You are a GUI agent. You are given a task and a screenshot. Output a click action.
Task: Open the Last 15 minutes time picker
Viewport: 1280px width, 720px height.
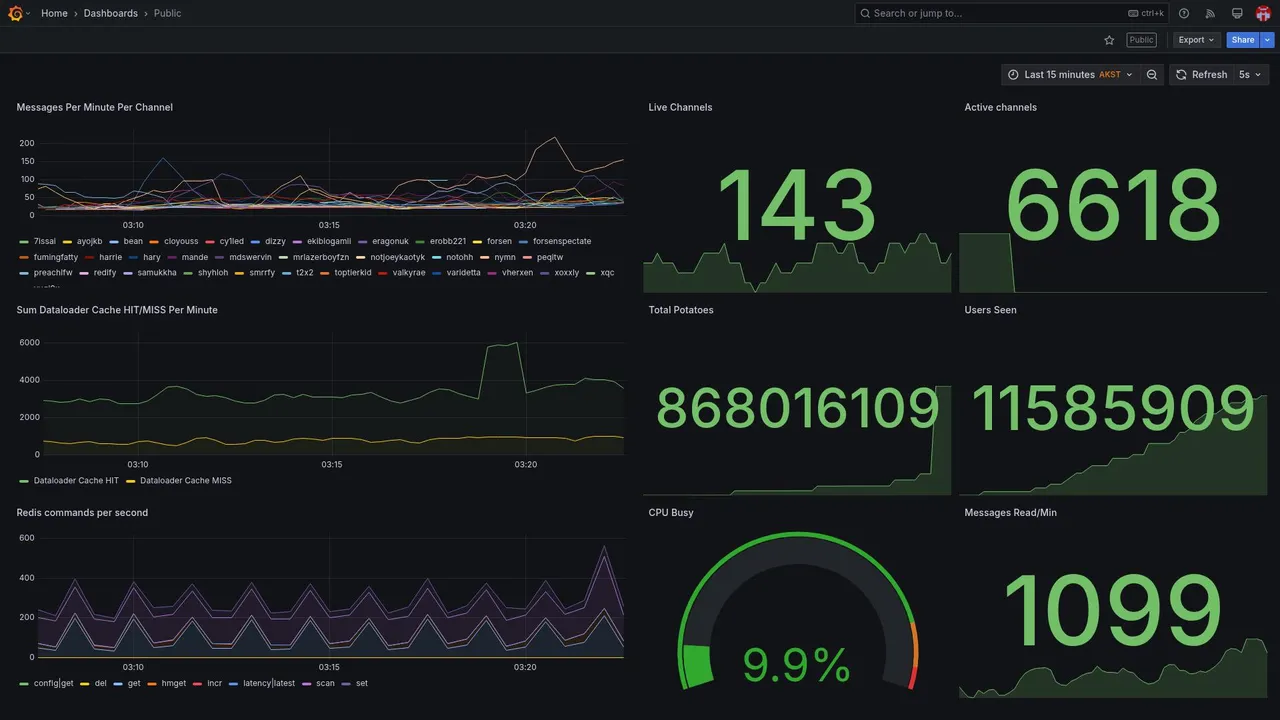point(1069,75)
